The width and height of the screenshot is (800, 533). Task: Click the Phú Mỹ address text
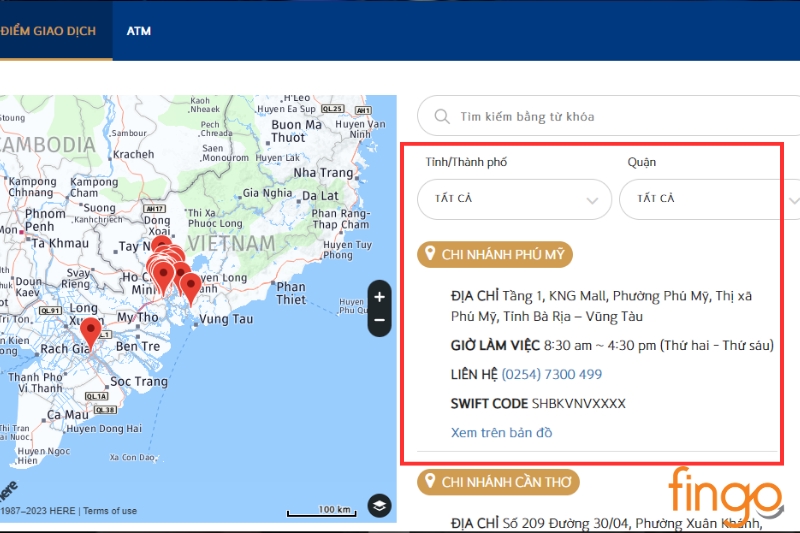click(601, 306)
